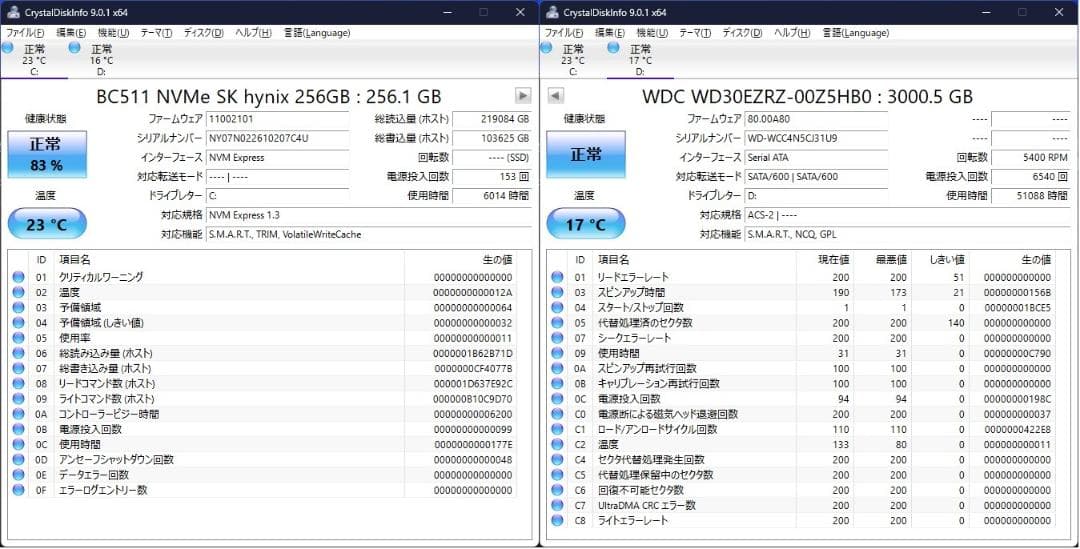Click status icon for ロード/アンロードサイクル回数 row
Viewport: 1080px width, 549px height.
557,429
